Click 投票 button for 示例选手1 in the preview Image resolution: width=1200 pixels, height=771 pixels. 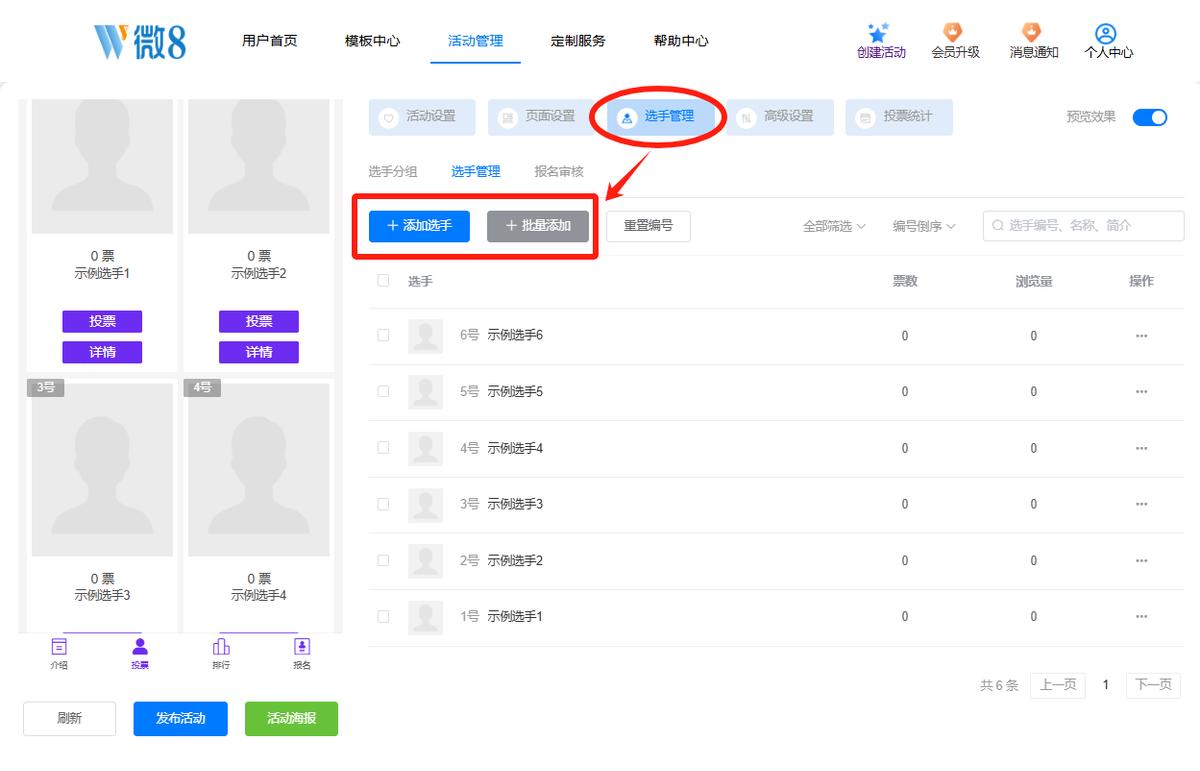102,321
